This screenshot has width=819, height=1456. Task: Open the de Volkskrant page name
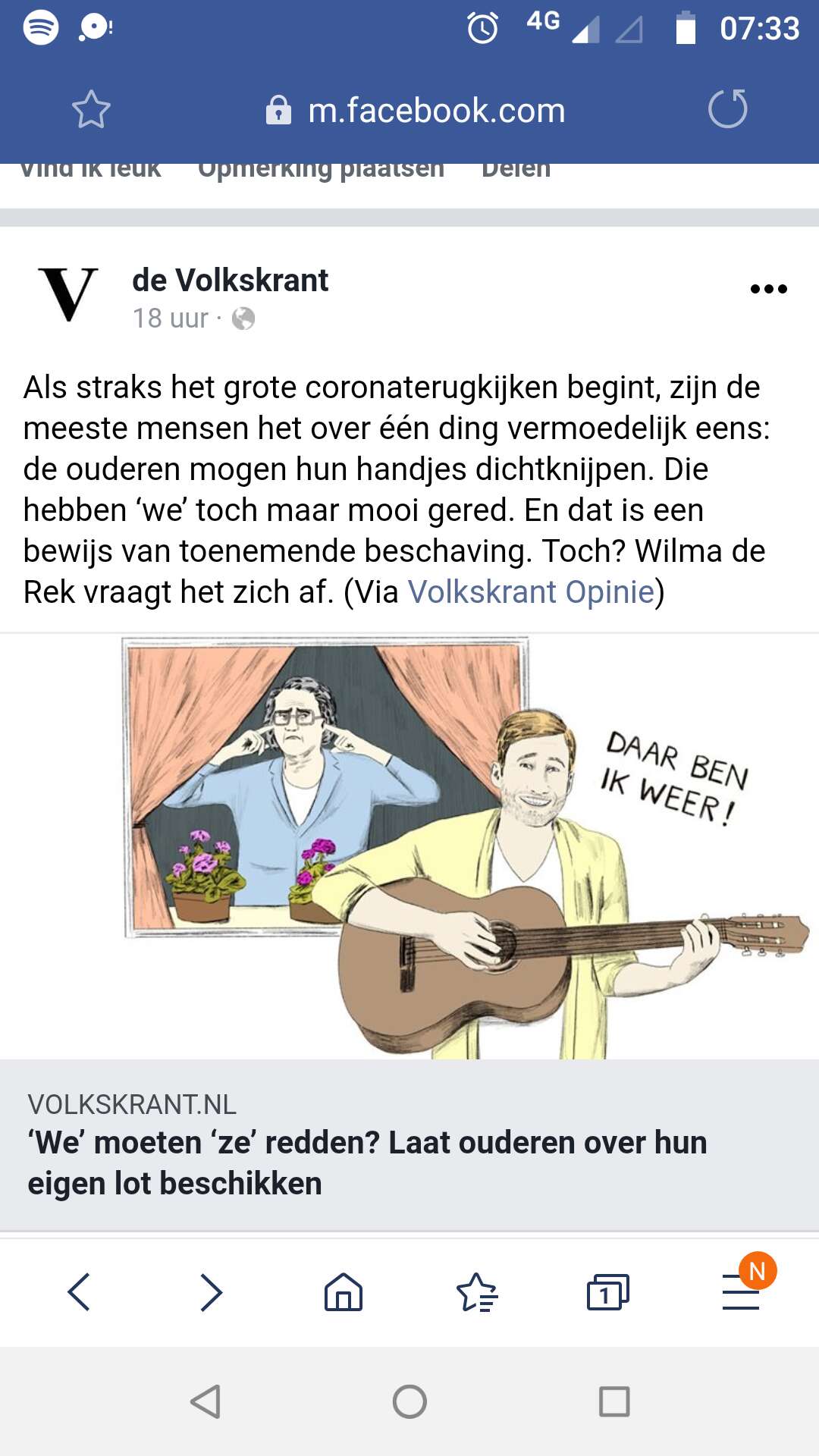click(x=230, y=280)
